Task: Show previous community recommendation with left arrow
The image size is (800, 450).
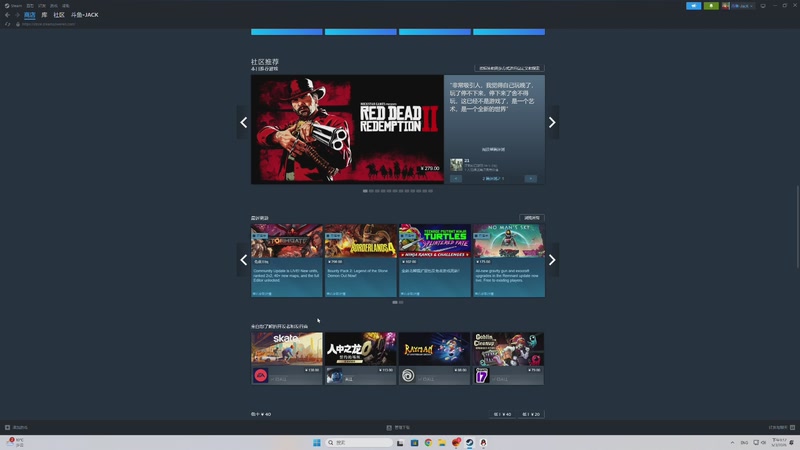Action: pyautogui.click(x=244, y=122)
